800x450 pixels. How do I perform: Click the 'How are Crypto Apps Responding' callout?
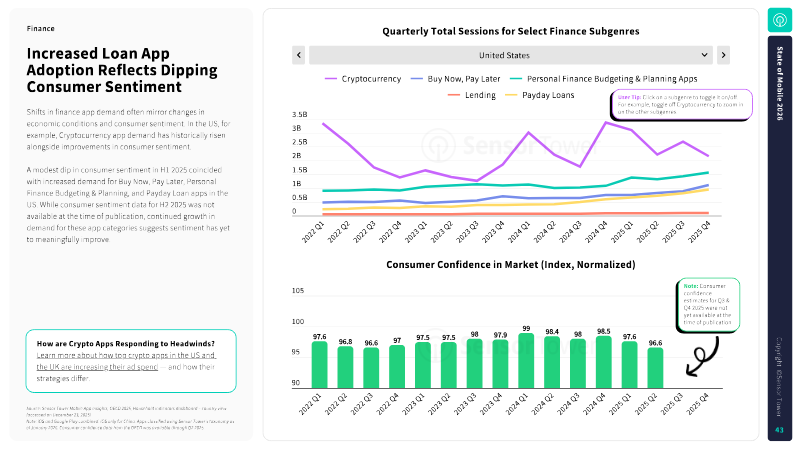[130, 360]
